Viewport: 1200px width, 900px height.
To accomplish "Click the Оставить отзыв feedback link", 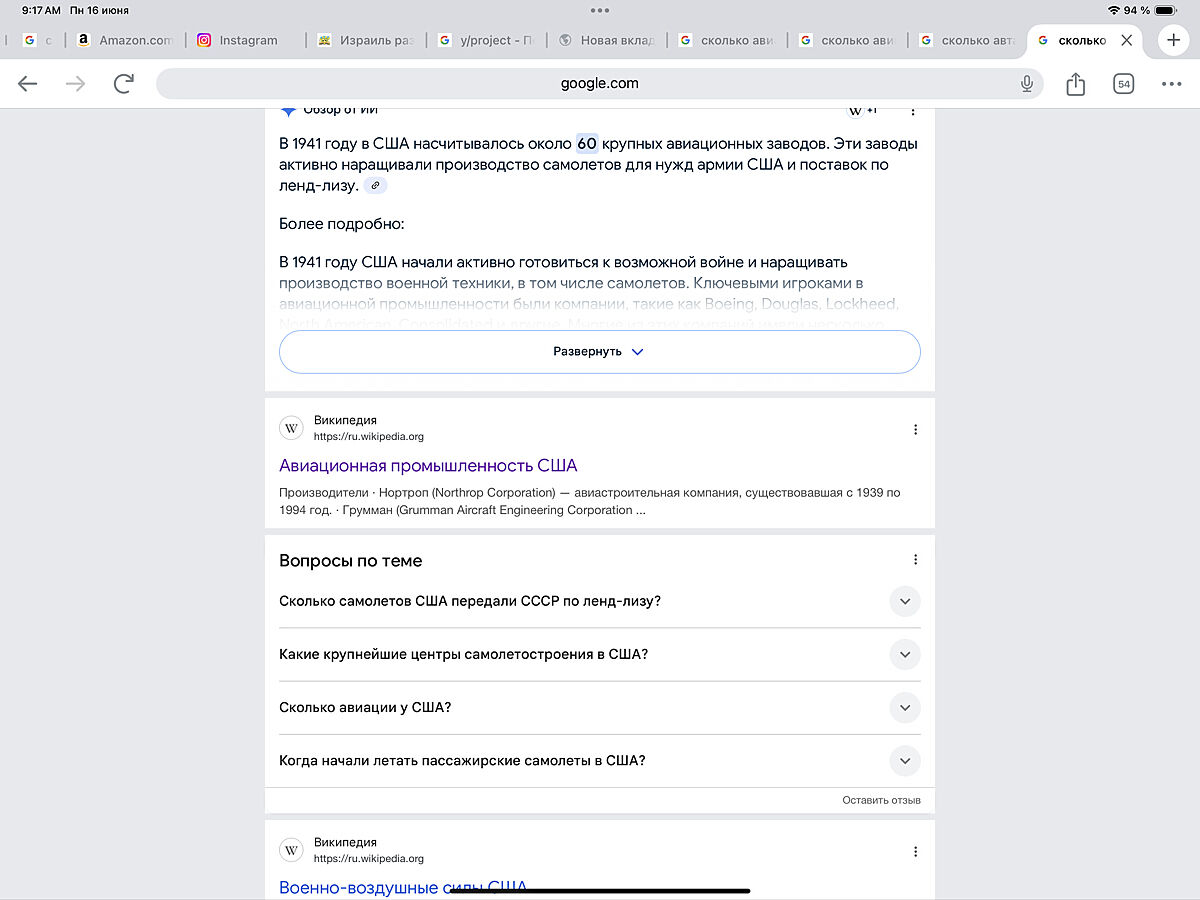I will pyautogui.click(x=881, y=800).
